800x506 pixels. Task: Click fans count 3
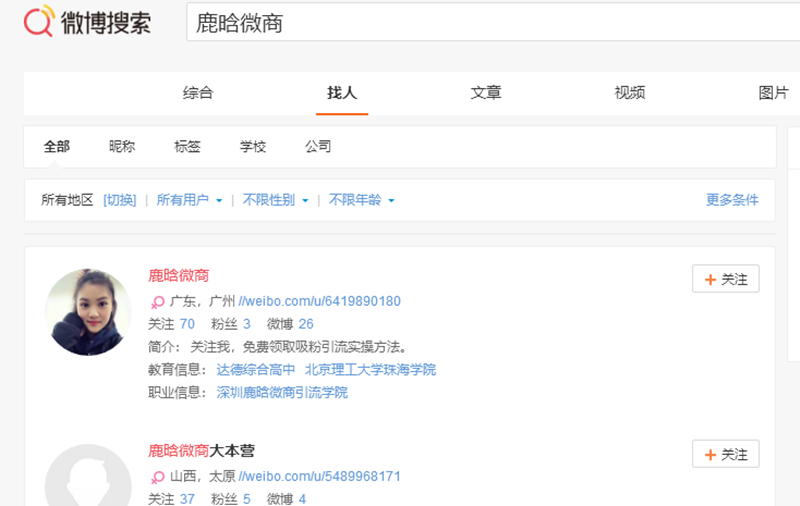pyautogui.click(x=247, y=324)
